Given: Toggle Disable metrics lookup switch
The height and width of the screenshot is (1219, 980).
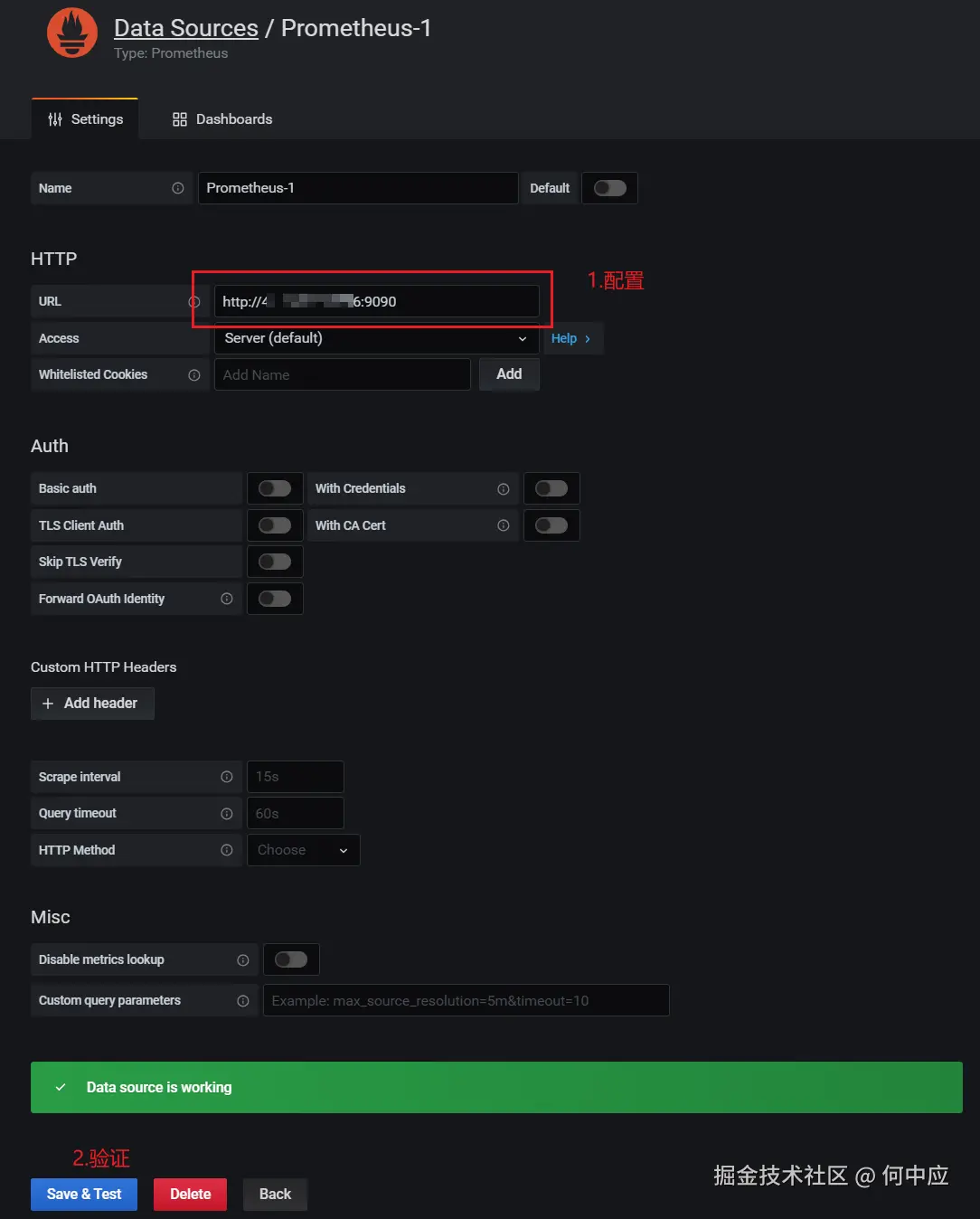Looking at the screenshot, I should (291, 959).
